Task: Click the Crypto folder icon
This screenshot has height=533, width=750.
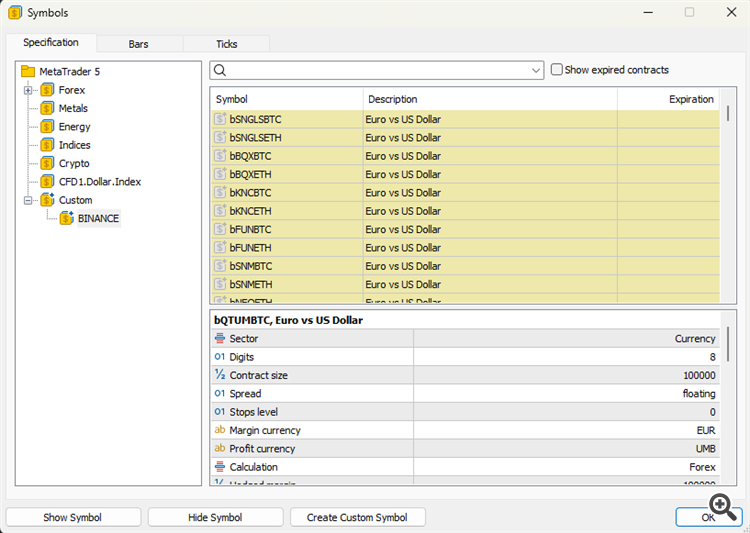Action: [47, 163]
